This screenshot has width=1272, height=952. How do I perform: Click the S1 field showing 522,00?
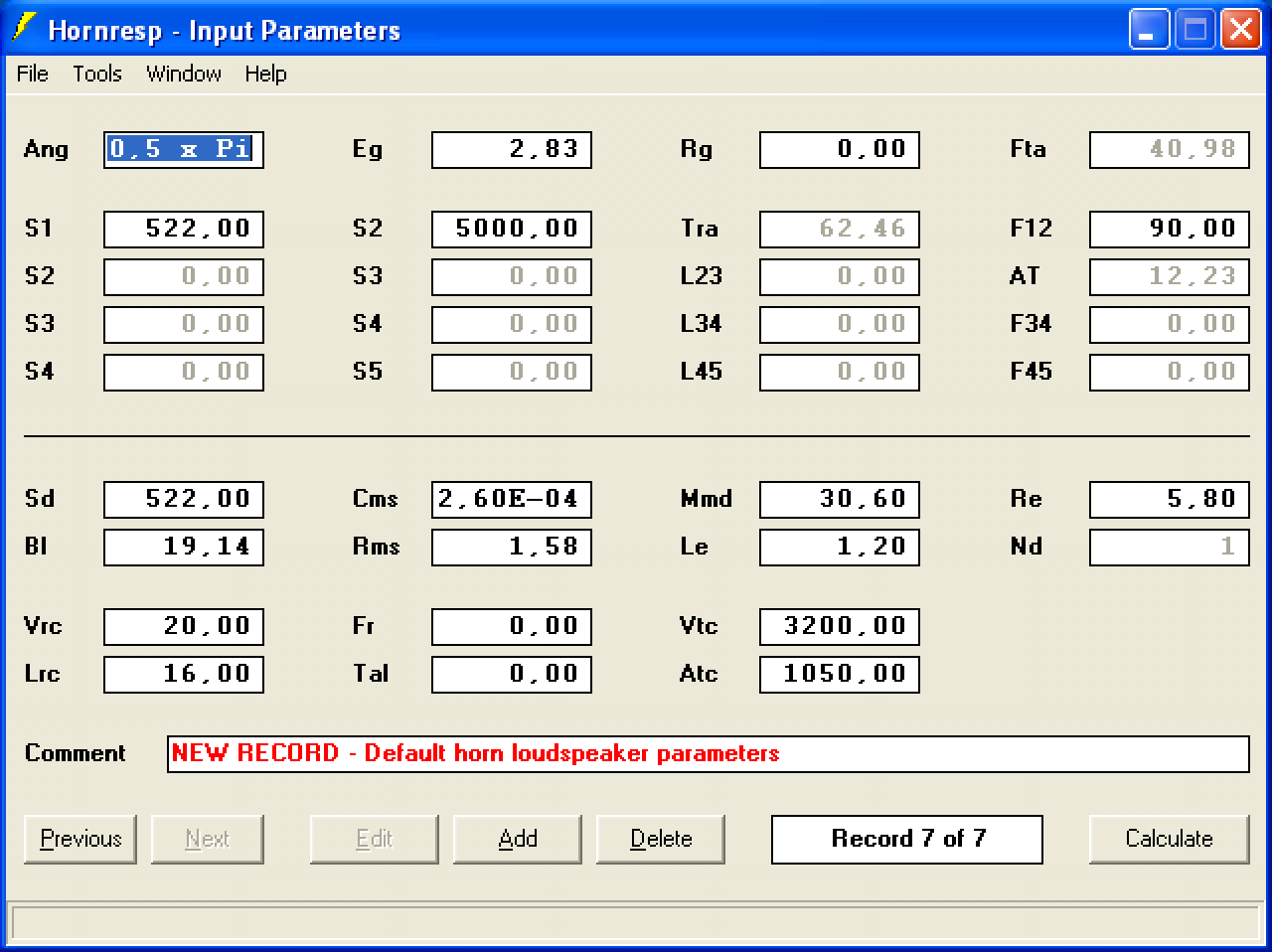click(x=184, y=229)
